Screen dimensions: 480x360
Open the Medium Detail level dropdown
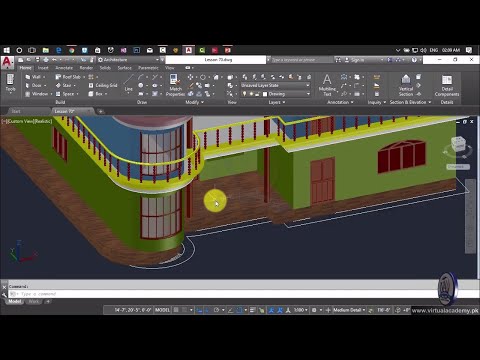(x=349, y=310)
